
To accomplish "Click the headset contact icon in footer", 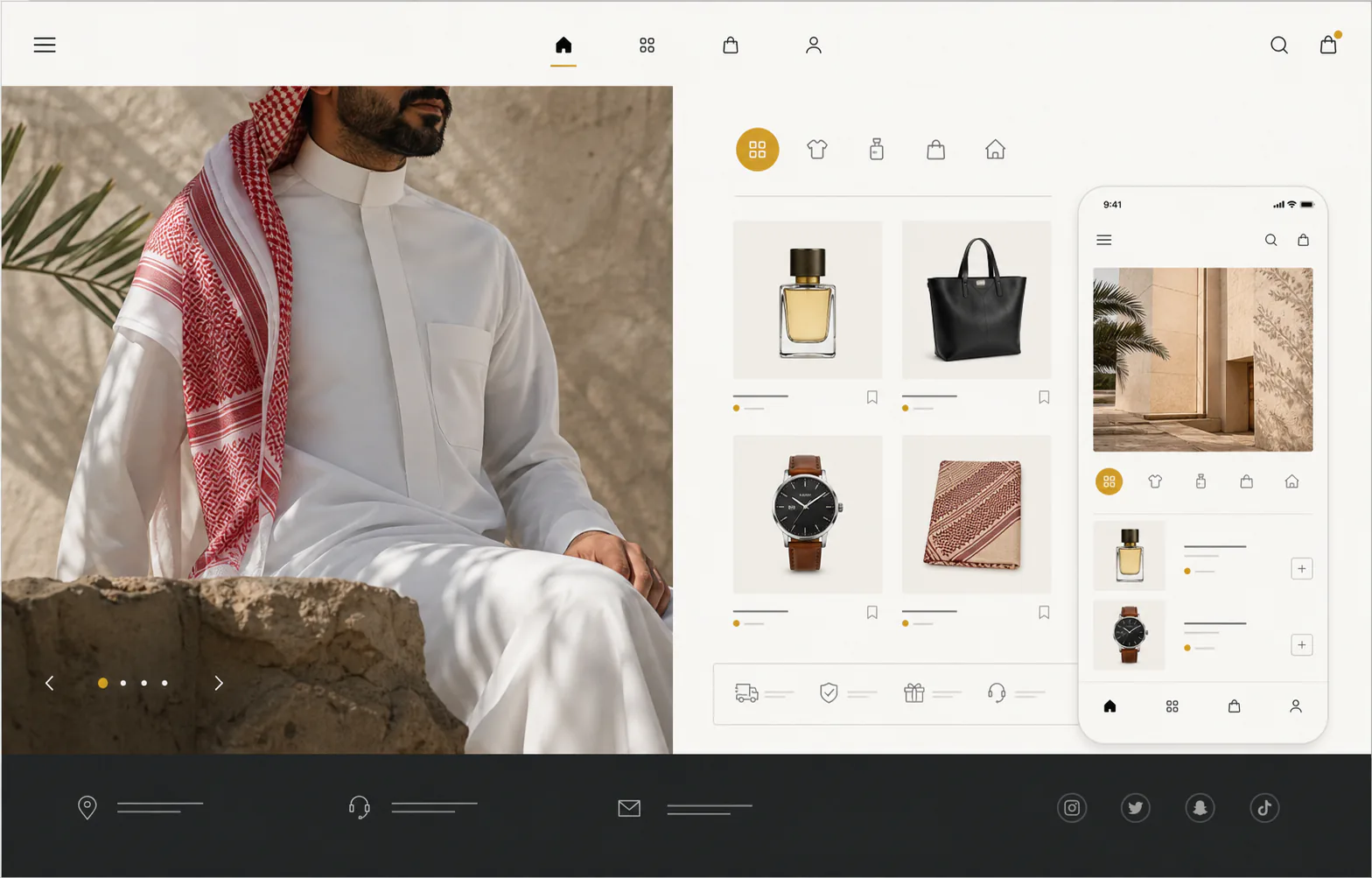I will click(359, 807).
